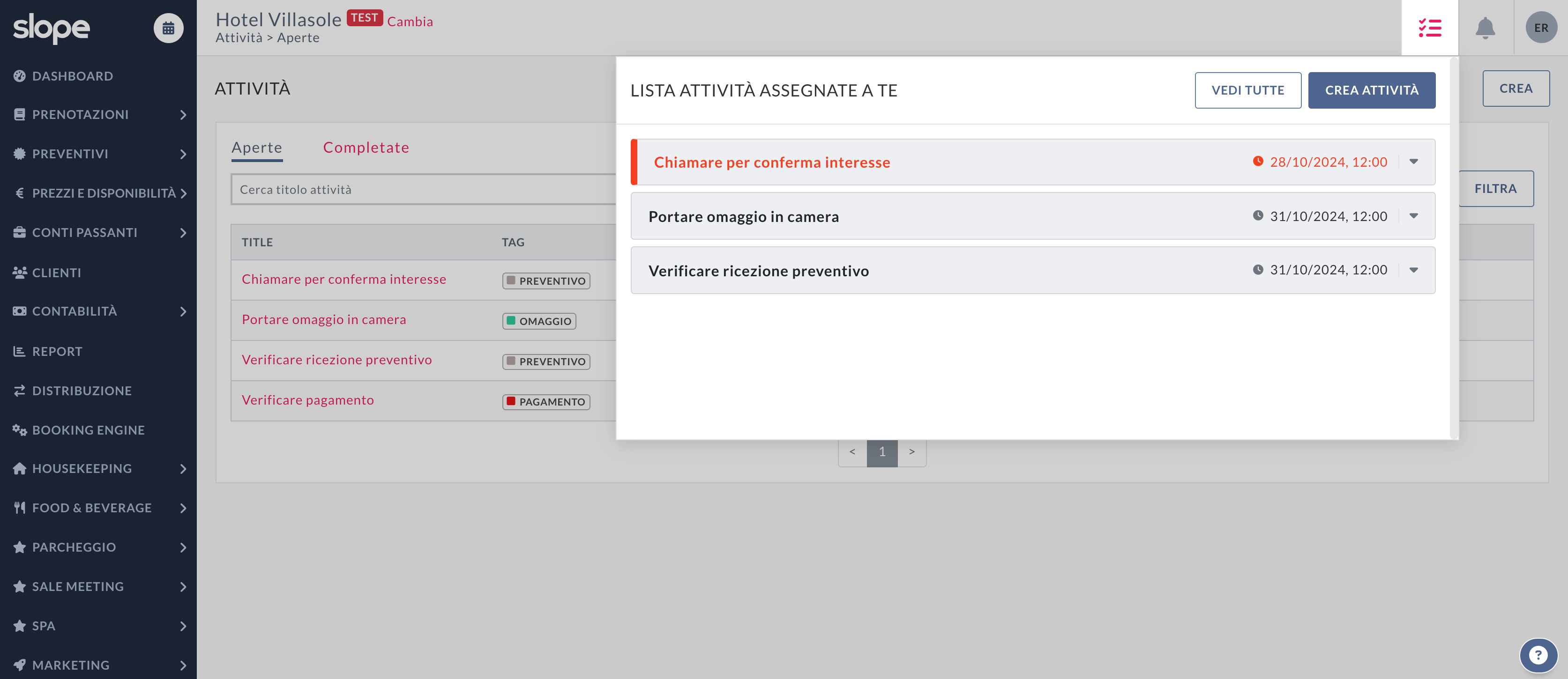Expand the Housekeeping sidebar submenu
The image size is (1568, 679).
pyautogui.click(x=183, y=468)
